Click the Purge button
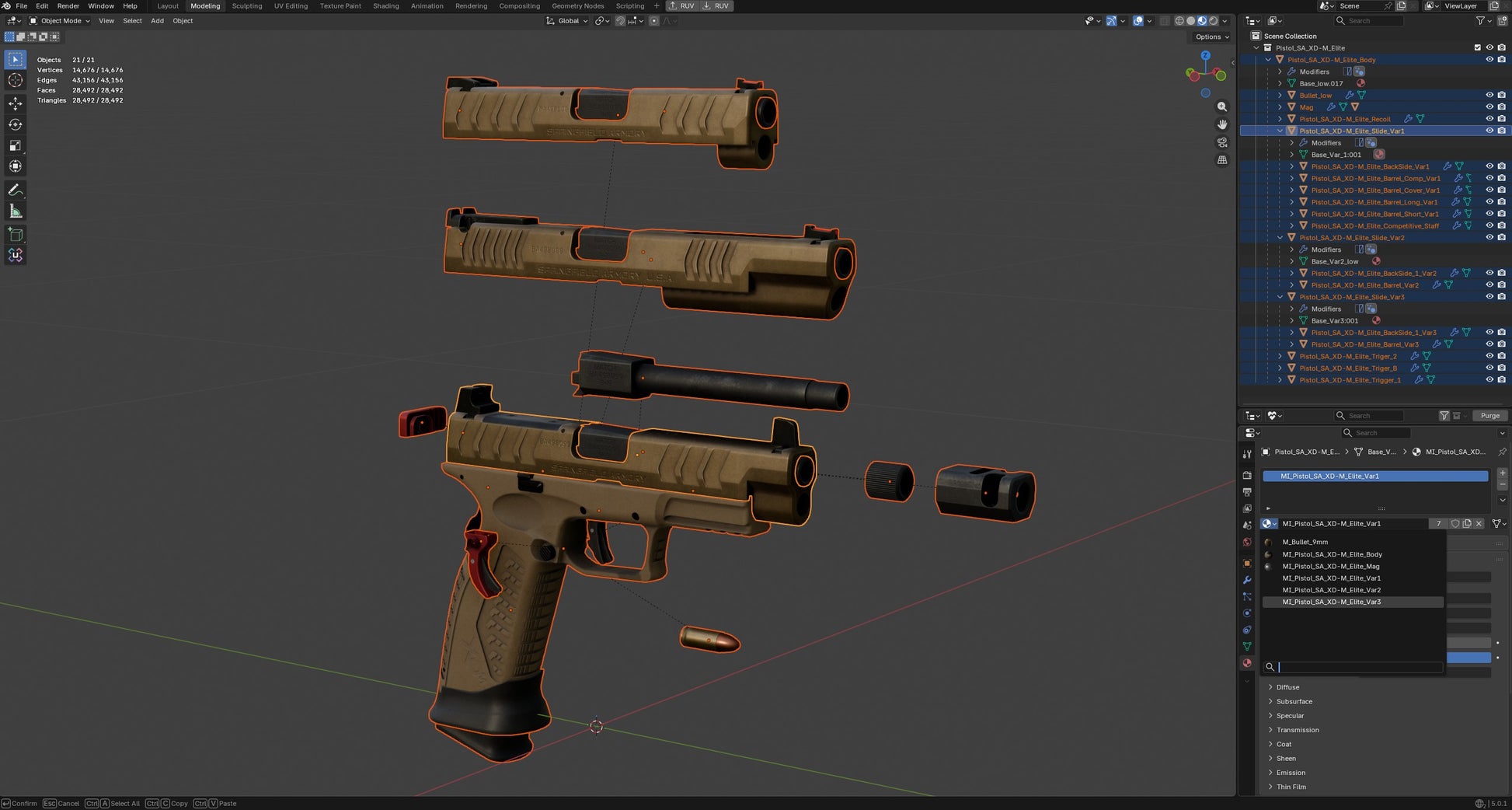 1489,416
